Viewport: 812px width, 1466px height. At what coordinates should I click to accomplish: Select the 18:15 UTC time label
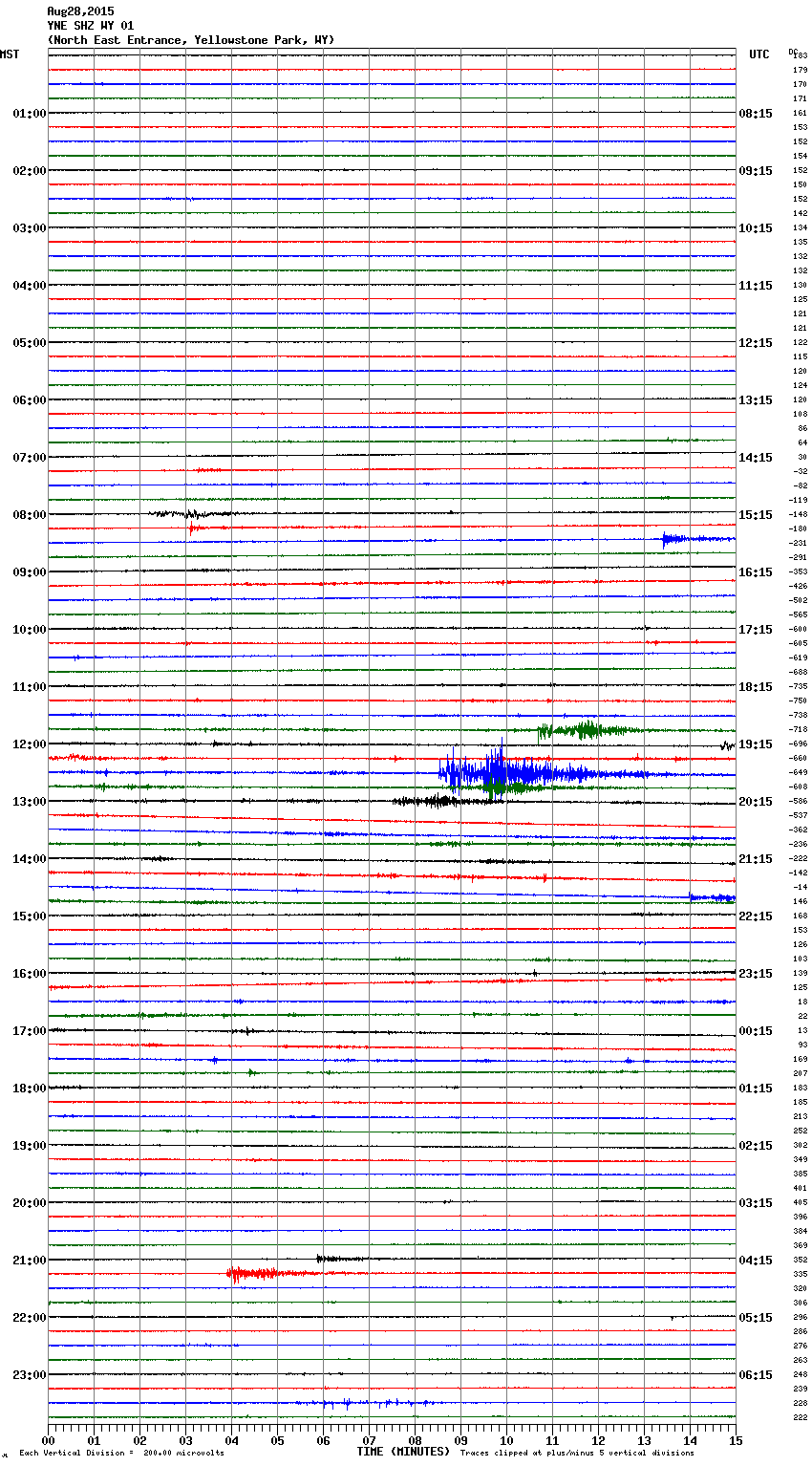tap(756, 687)
